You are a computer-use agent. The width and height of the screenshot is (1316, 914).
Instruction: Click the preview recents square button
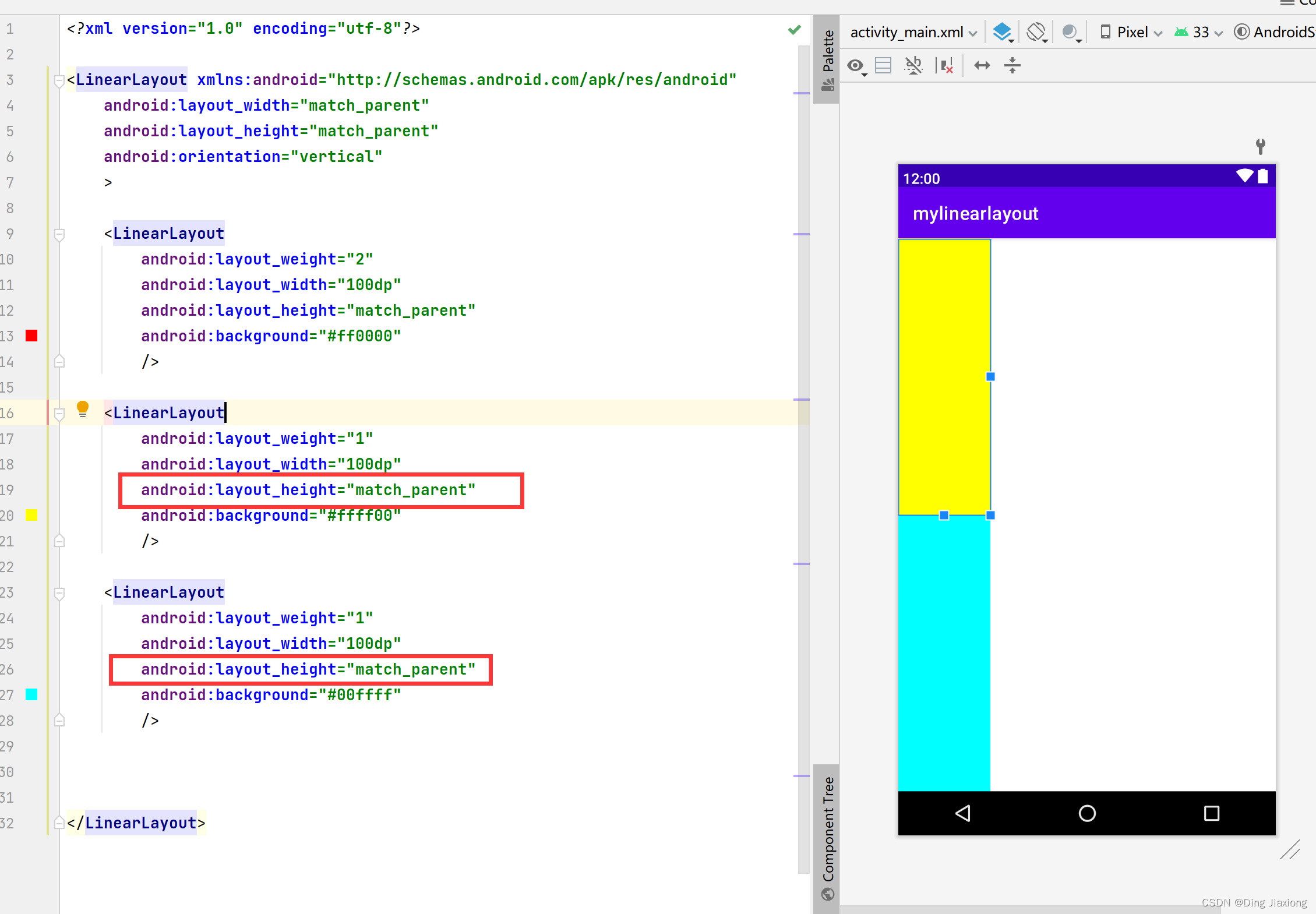tap(1212, 813)
